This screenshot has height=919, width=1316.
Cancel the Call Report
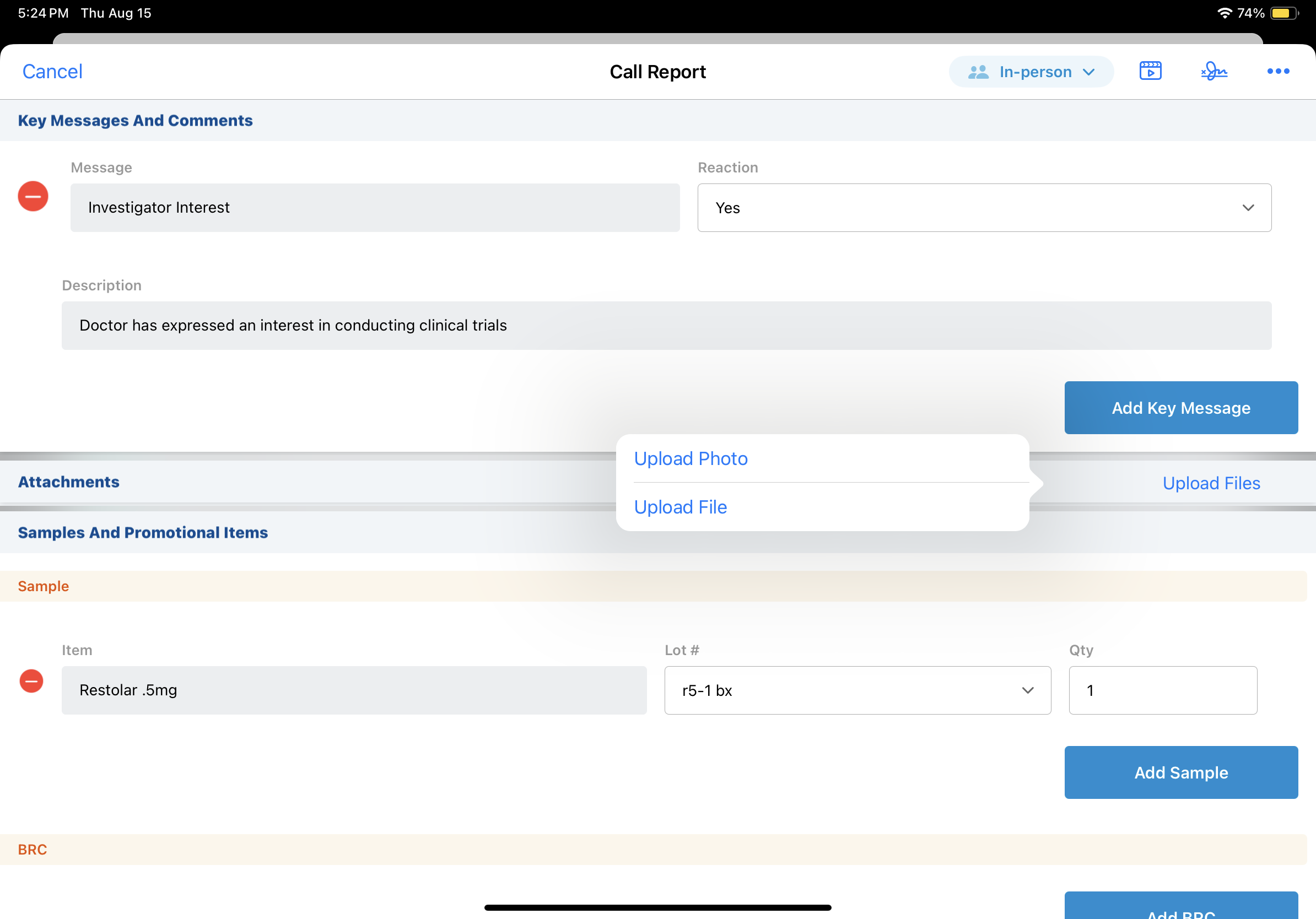point(52,72)
